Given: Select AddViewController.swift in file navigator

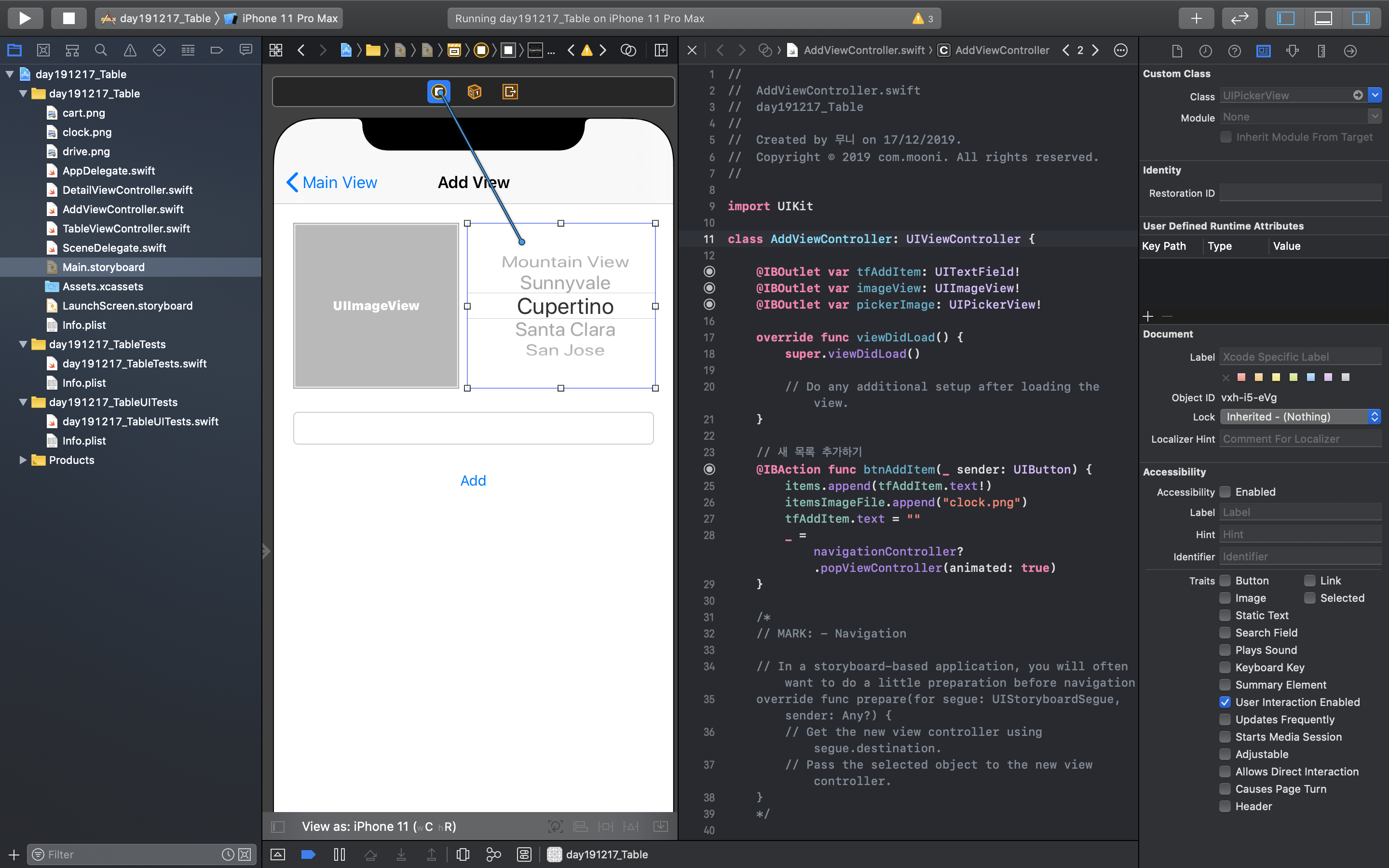Looking at the screenshot, I should click(x=122, y=209).
